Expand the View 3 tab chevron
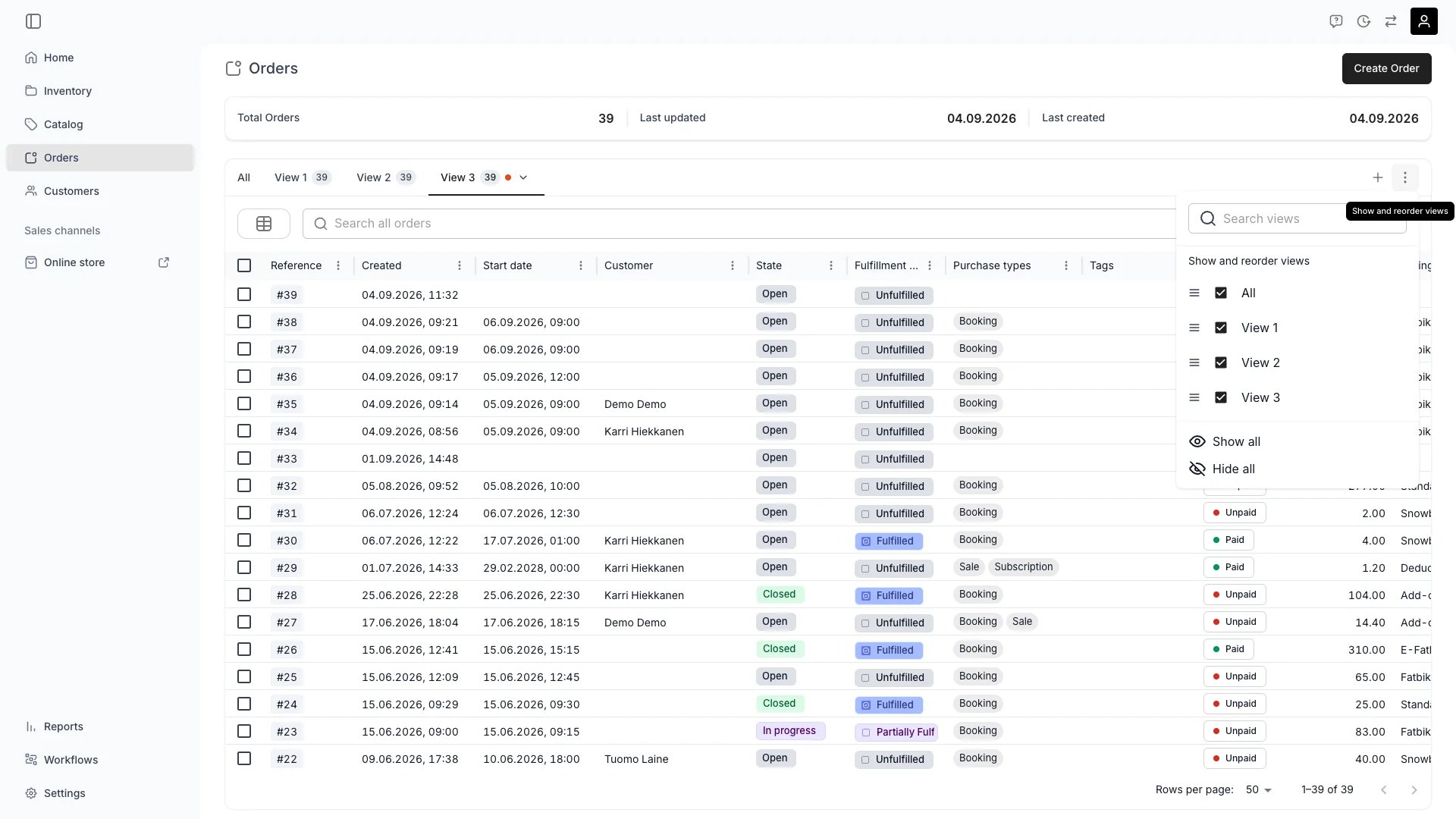The image size is (1456, 819). 523,177
